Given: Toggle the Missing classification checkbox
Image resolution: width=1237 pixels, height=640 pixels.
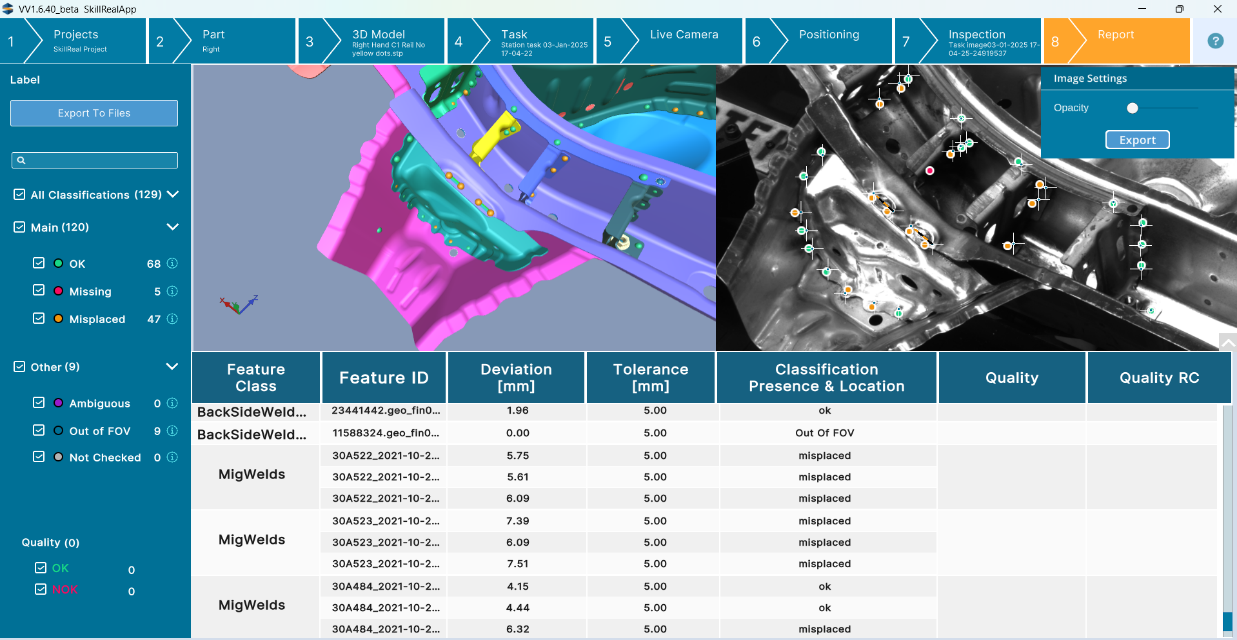Looking at the screenshot, I should pyautogui.click(x=38, y=291).
